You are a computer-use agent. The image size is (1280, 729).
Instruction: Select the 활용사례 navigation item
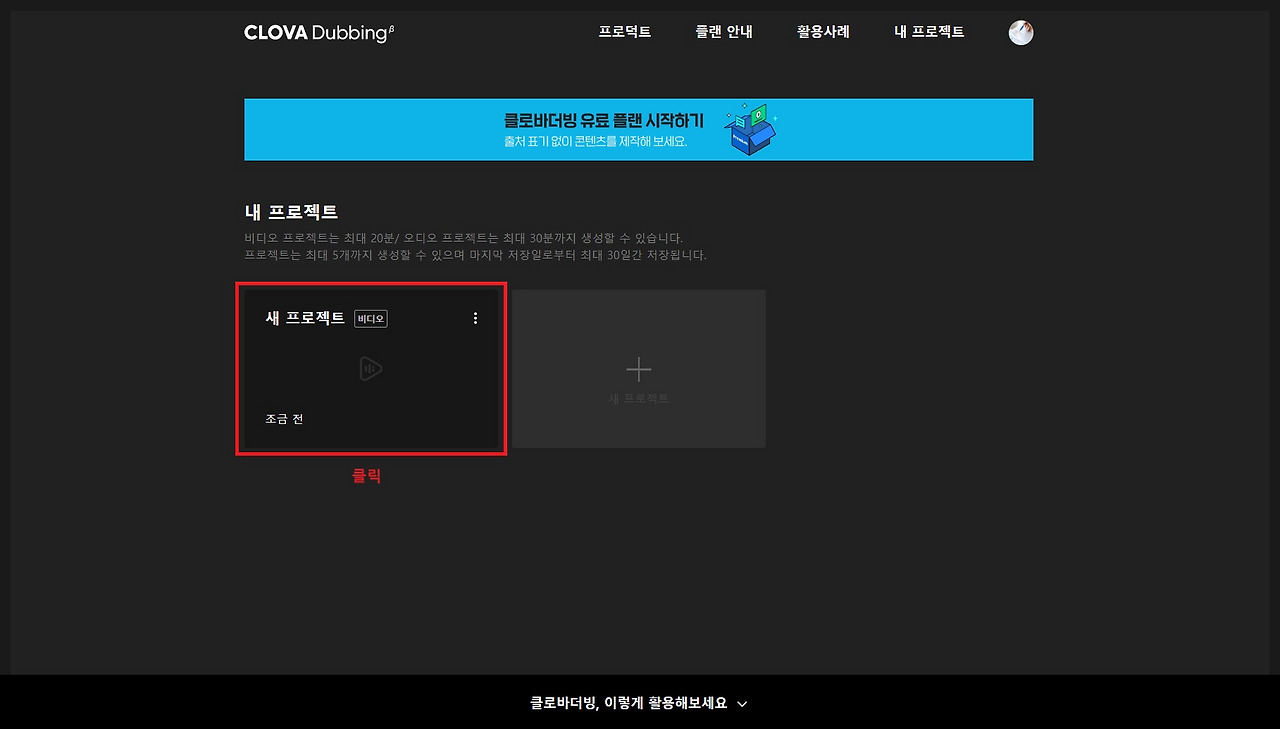(x=822, y=31)
